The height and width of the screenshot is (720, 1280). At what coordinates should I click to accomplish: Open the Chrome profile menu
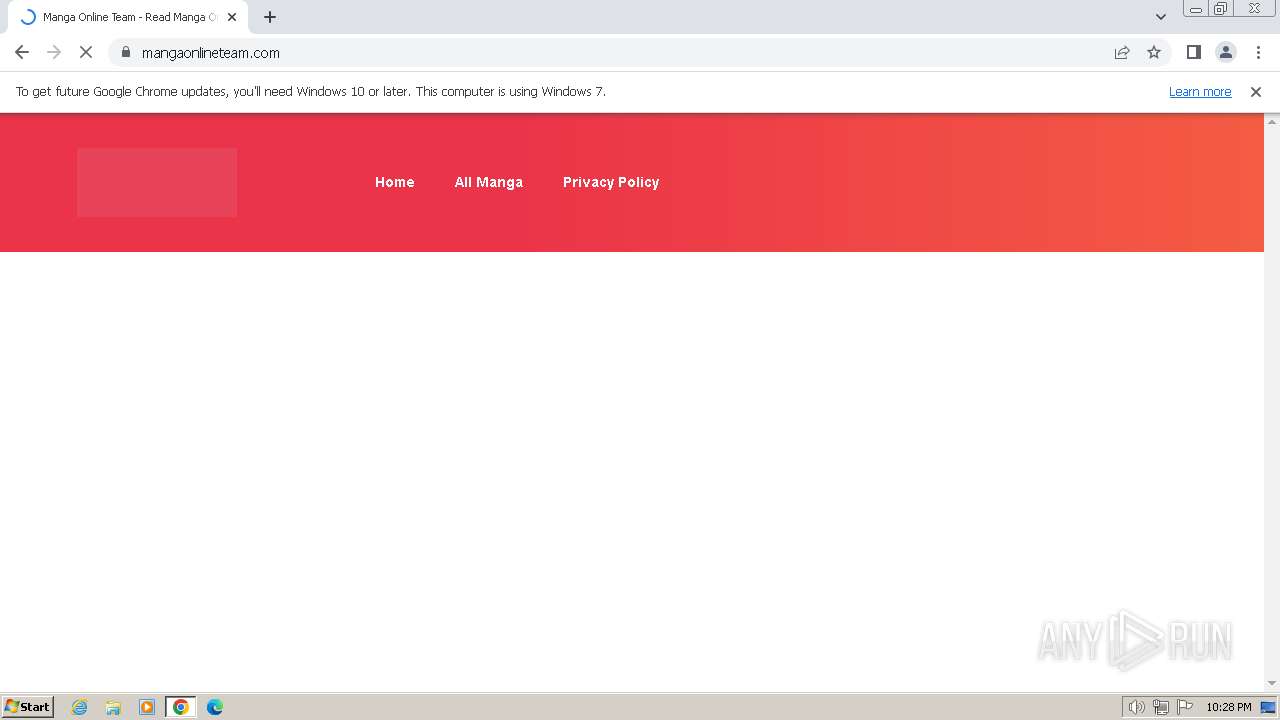click(1226, 52)
